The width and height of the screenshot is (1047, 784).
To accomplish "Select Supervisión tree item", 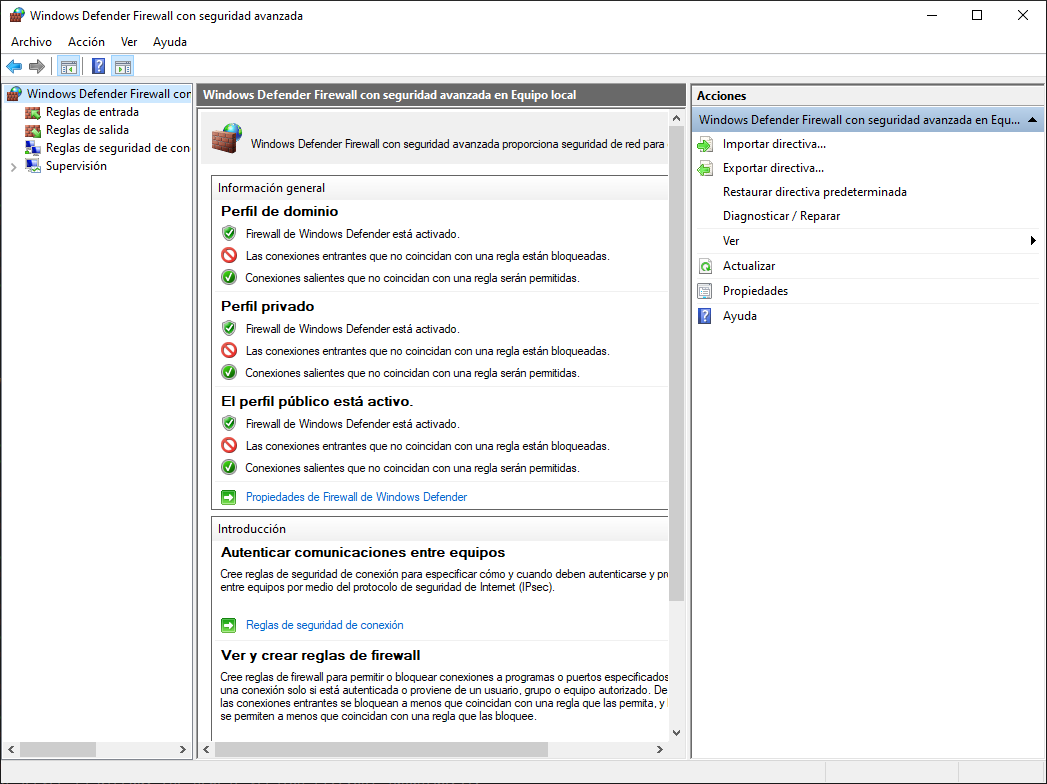I will click(x=76, y=166).
